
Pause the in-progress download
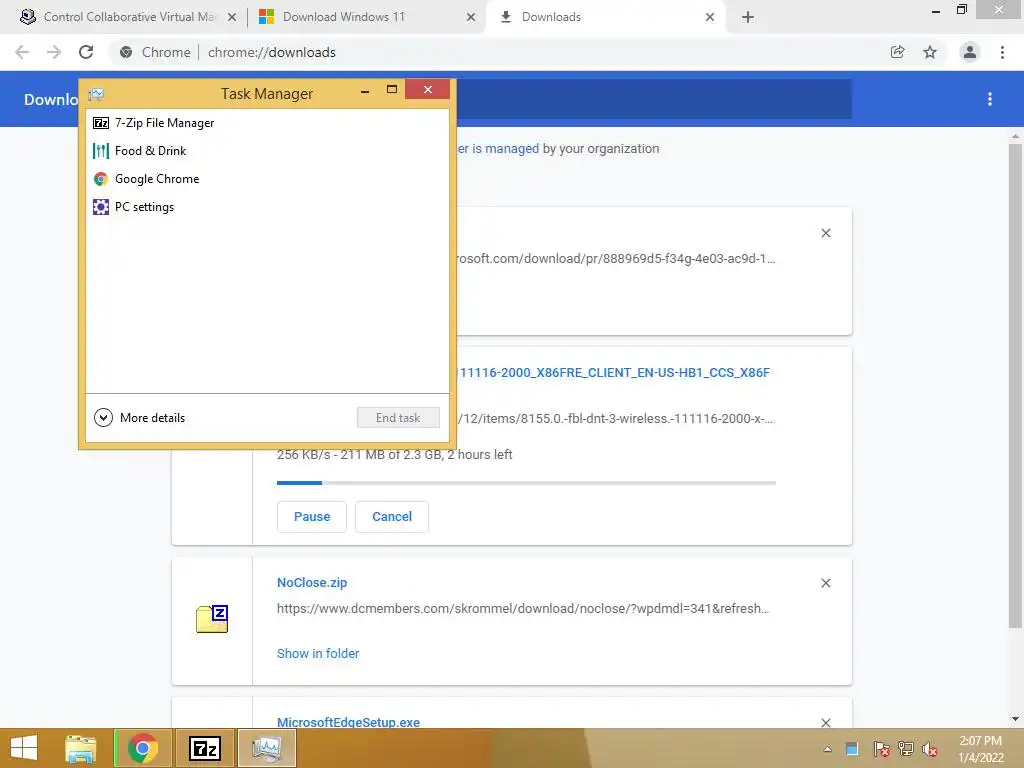[x=312, y=517]
